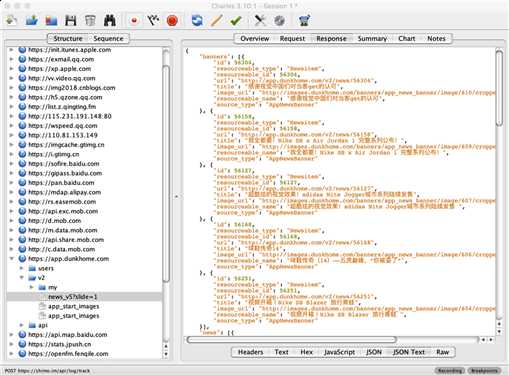
Task: Select the Raw view button
Action: pyautogui.click(x=442, y=352)
